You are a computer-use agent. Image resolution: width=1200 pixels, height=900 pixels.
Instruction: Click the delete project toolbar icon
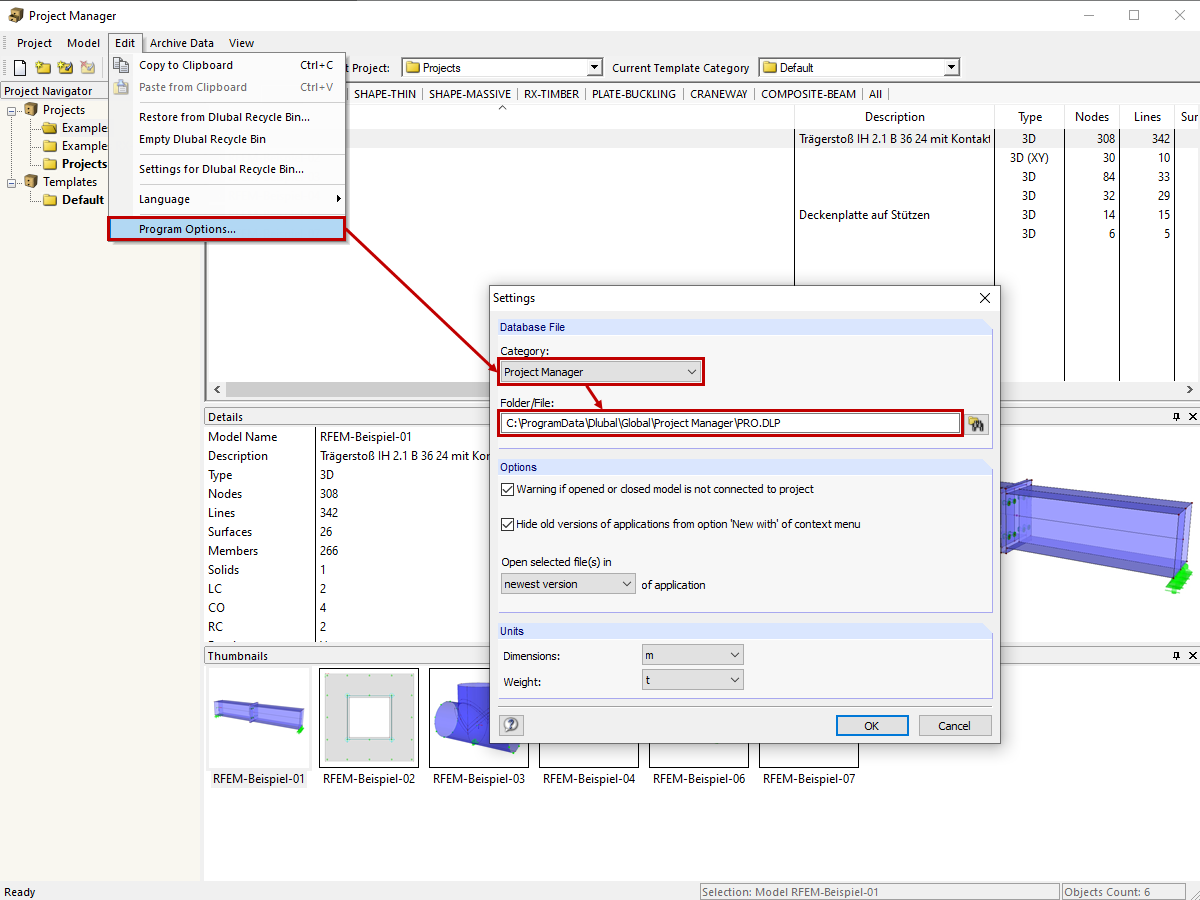[x=87, y=67]
